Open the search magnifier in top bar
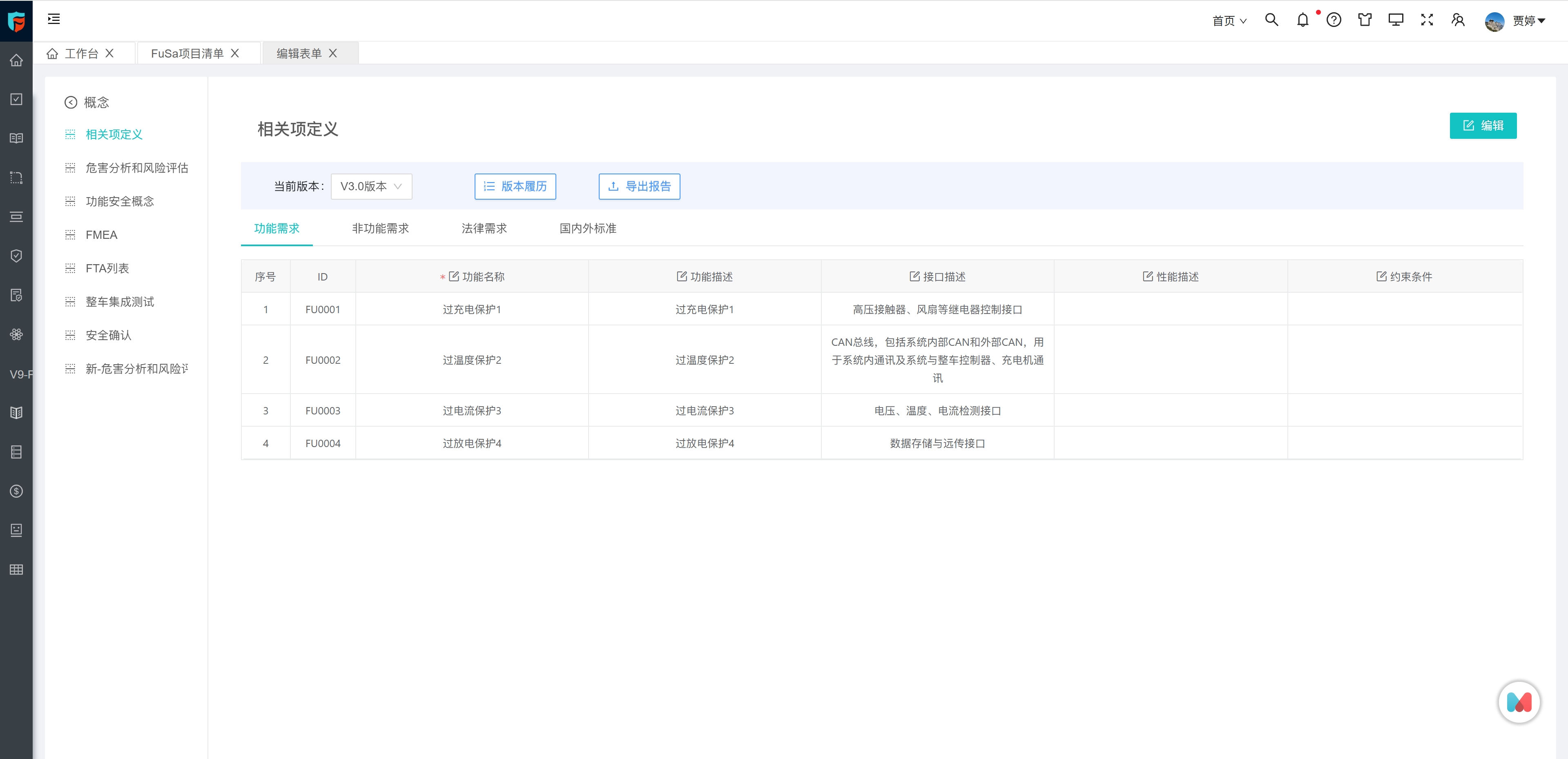1568x759 pixels. click(1271, 20)
